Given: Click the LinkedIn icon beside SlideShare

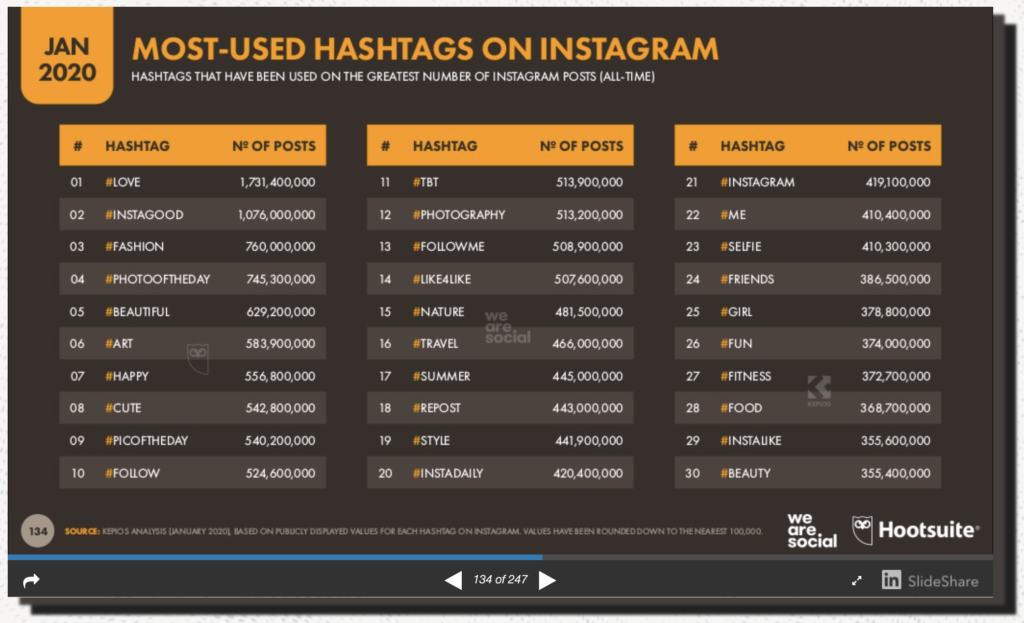Looking at the screenshot, I should point(891,580).
